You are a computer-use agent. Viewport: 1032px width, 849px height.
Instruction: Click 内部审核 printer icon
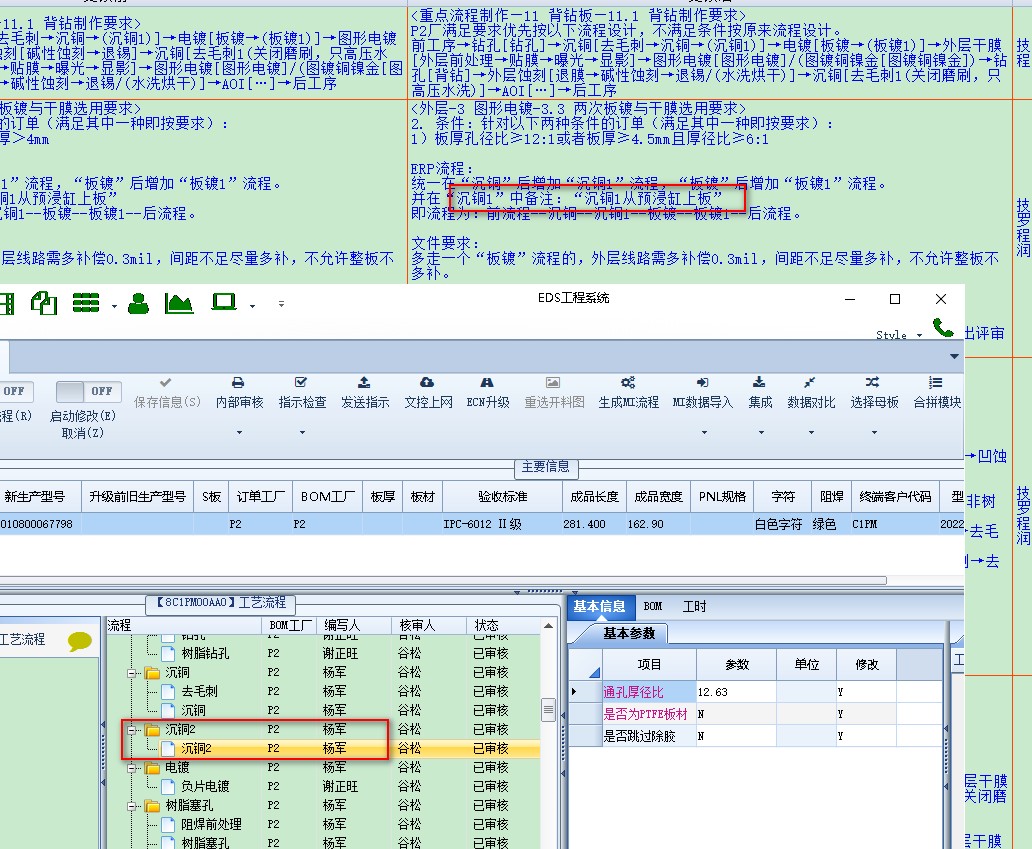tap(238, 382)
